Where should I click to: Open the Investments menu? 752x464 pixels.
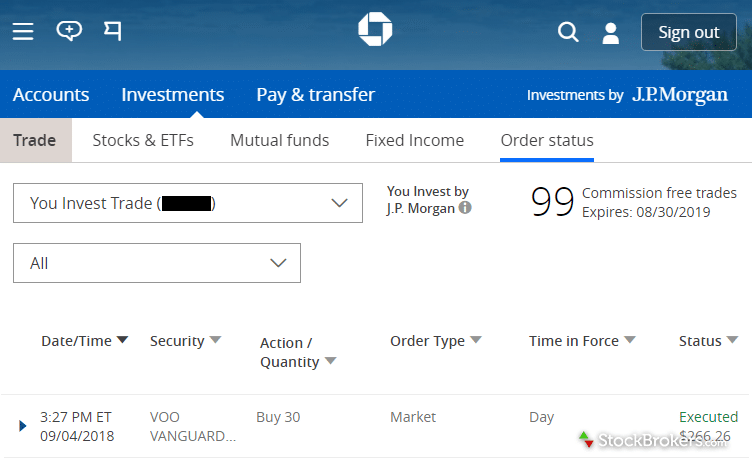[173, 95]
